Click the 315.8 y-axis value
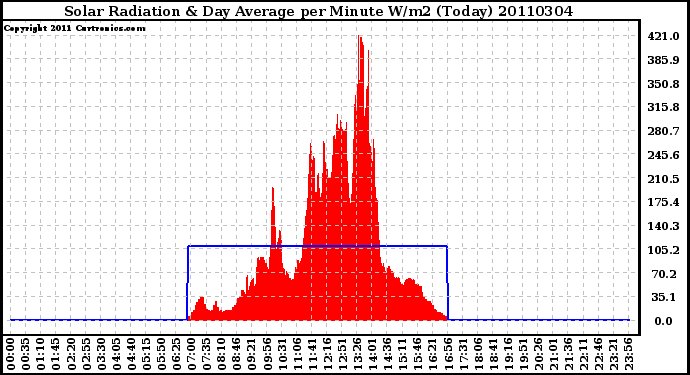This screenshot has width=690, height=375. tap(663, 107)
